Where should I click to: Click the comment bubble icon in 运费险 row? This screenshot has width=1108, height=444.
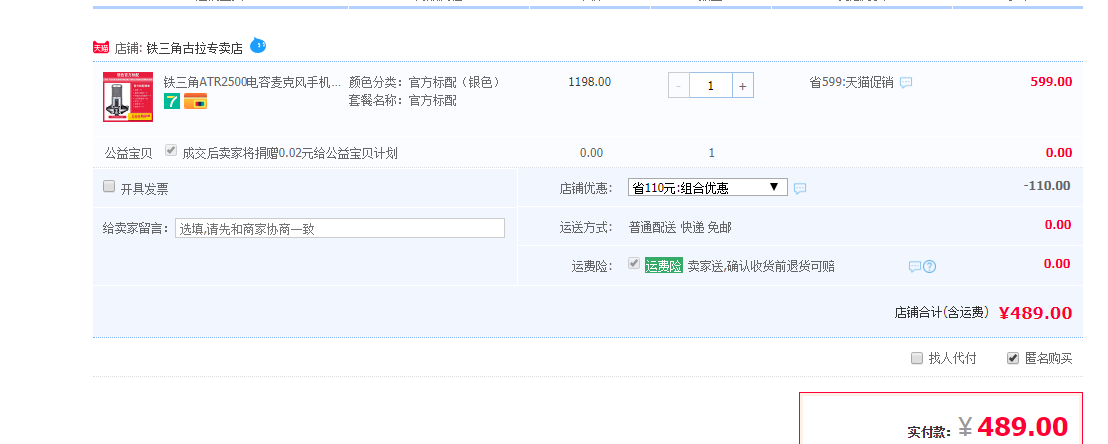coord(914,267)
